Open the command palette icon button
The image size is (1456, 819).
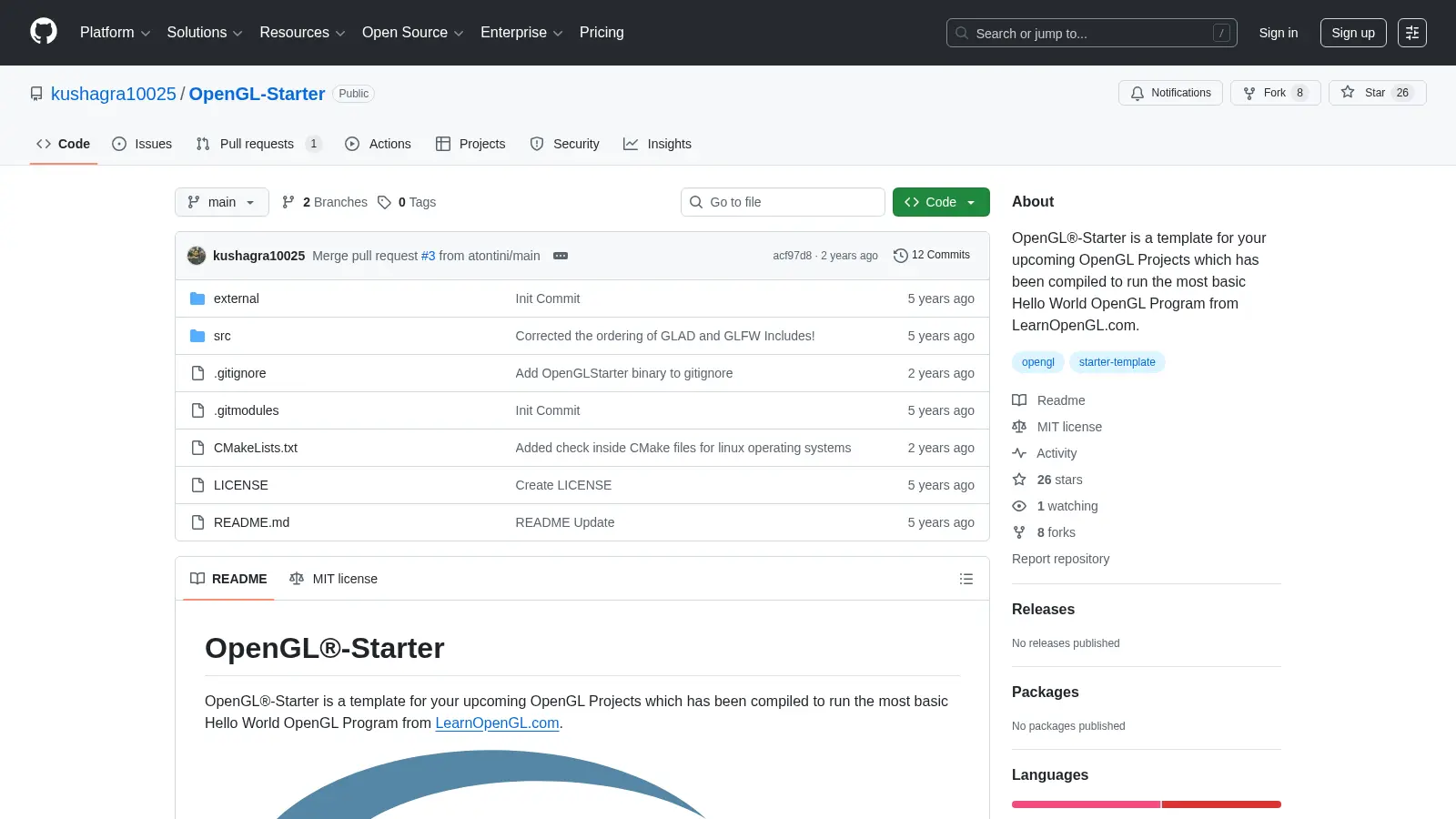tap(1412, 33)
